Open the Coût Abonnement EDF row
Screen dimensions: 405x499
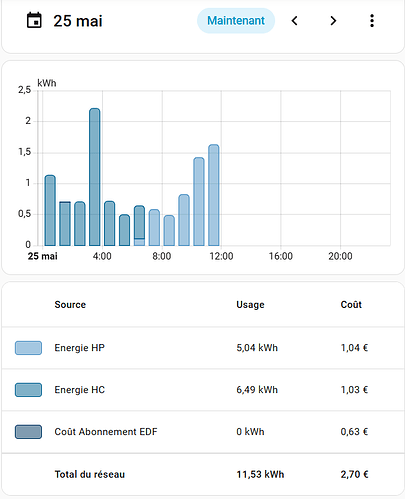[x=202, y=432]
